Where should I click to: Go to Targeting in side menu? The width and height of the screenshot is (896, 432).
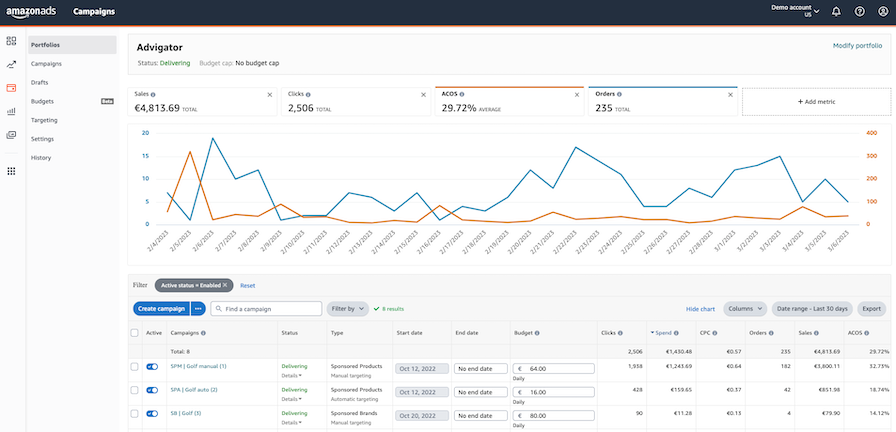click(44, 120)
